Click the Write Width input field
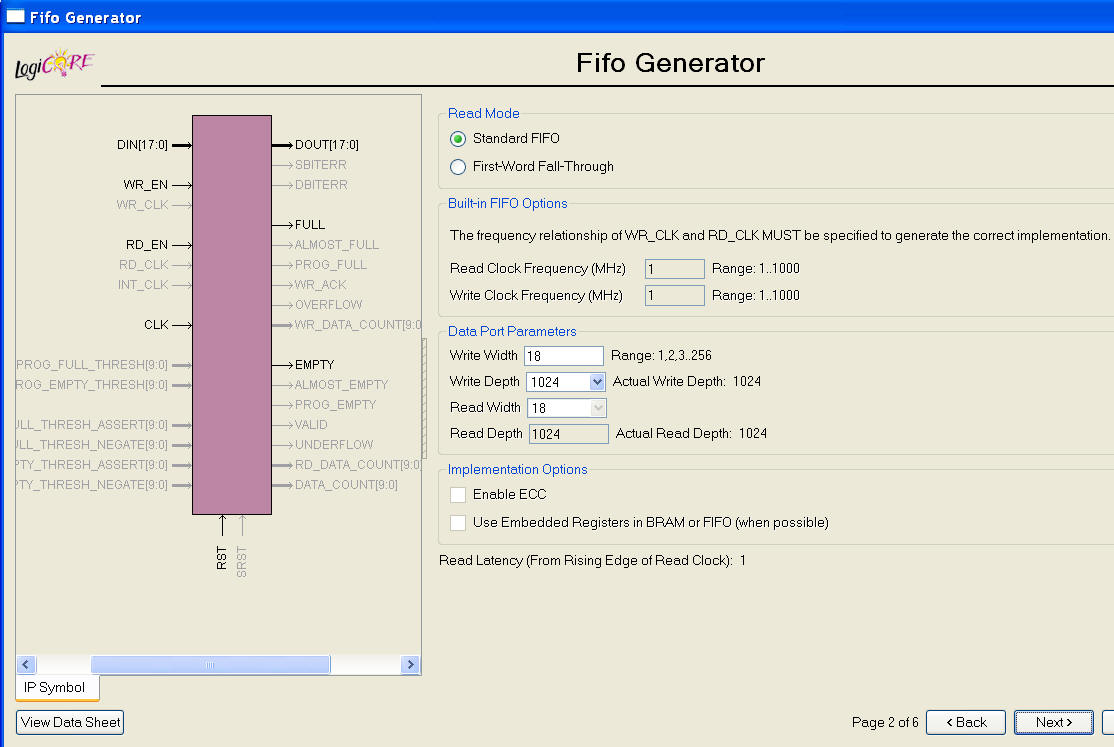 coord(564,356)
